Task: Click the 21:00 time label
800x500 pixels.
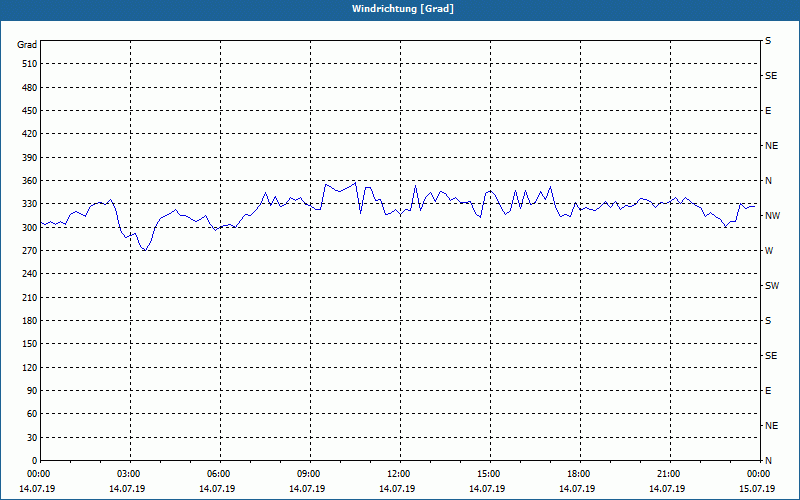Action: tap(669, 474)
